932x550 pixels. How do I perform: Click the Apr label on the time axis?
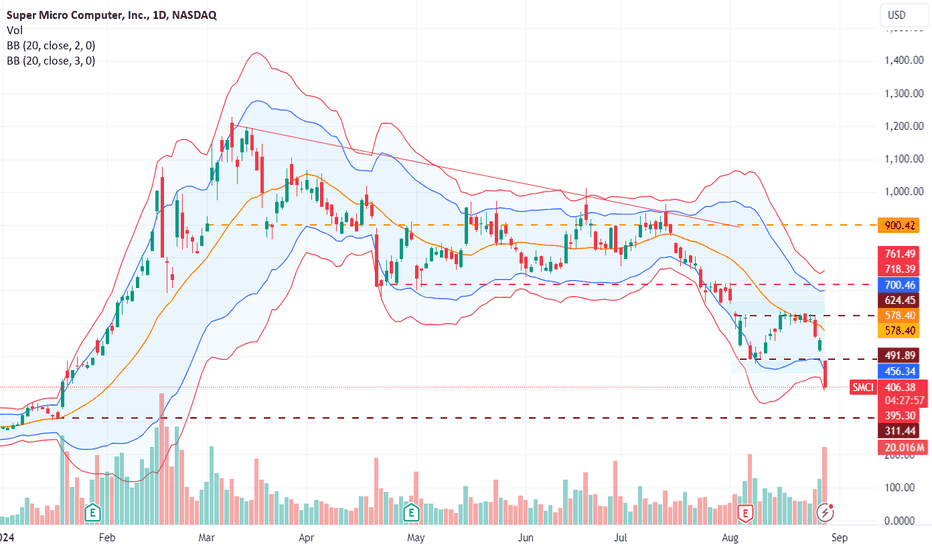tap(306, 538)
